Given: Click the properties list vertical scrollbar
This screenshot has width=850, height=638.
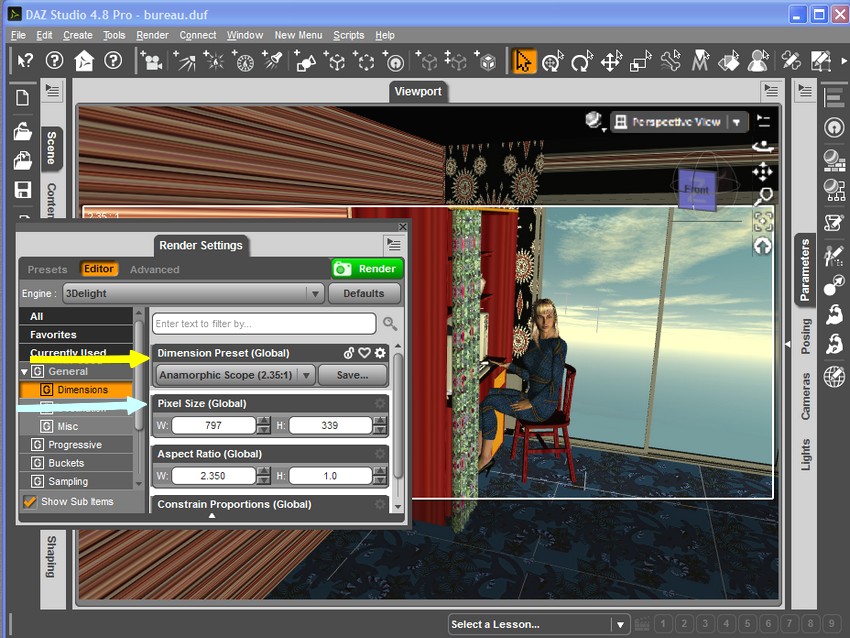Looking at the screenshot, I should pyautogui.click(x=398, y=416).
